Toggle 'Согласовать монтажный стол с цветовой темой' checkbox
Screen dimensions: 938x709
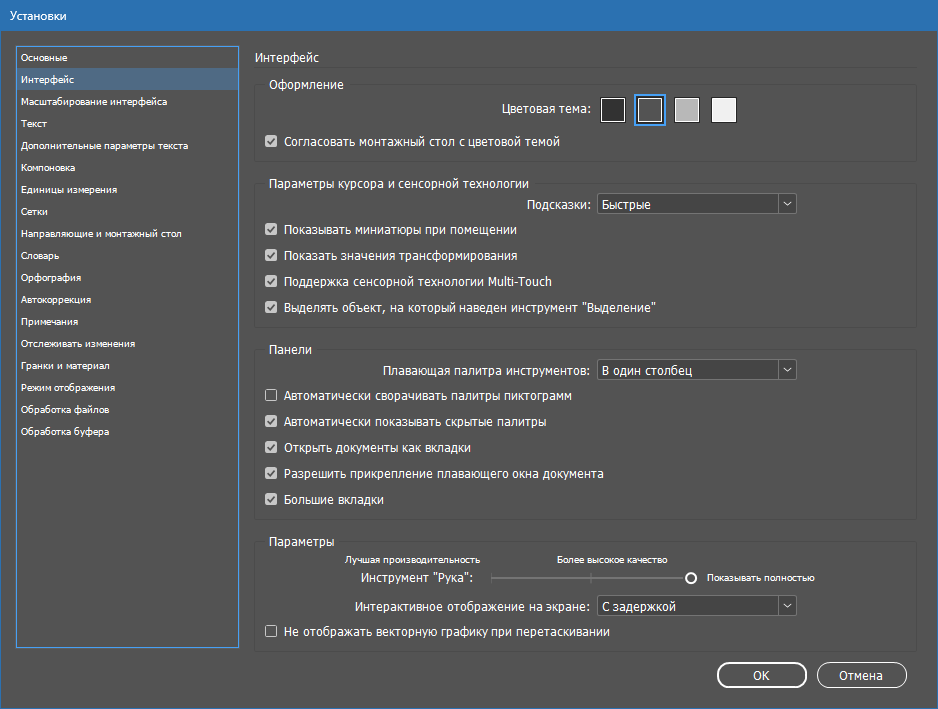click(x=271, y=142)
